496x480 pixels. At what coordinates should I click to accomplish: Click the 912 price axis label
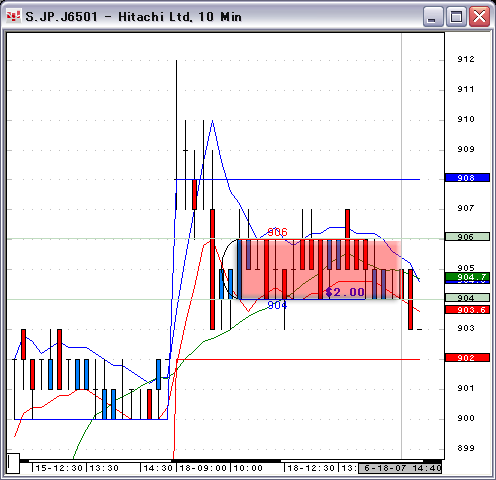coord(466,59)
